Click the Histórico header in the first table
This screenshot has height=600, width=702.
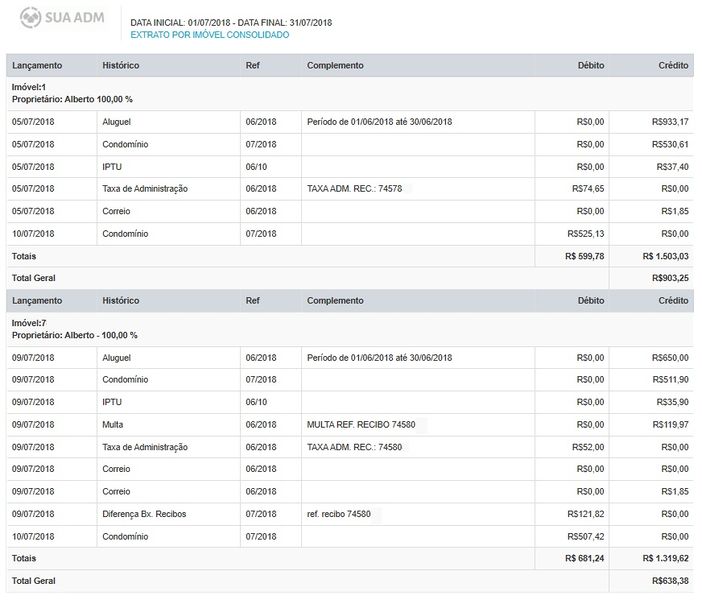120,65
